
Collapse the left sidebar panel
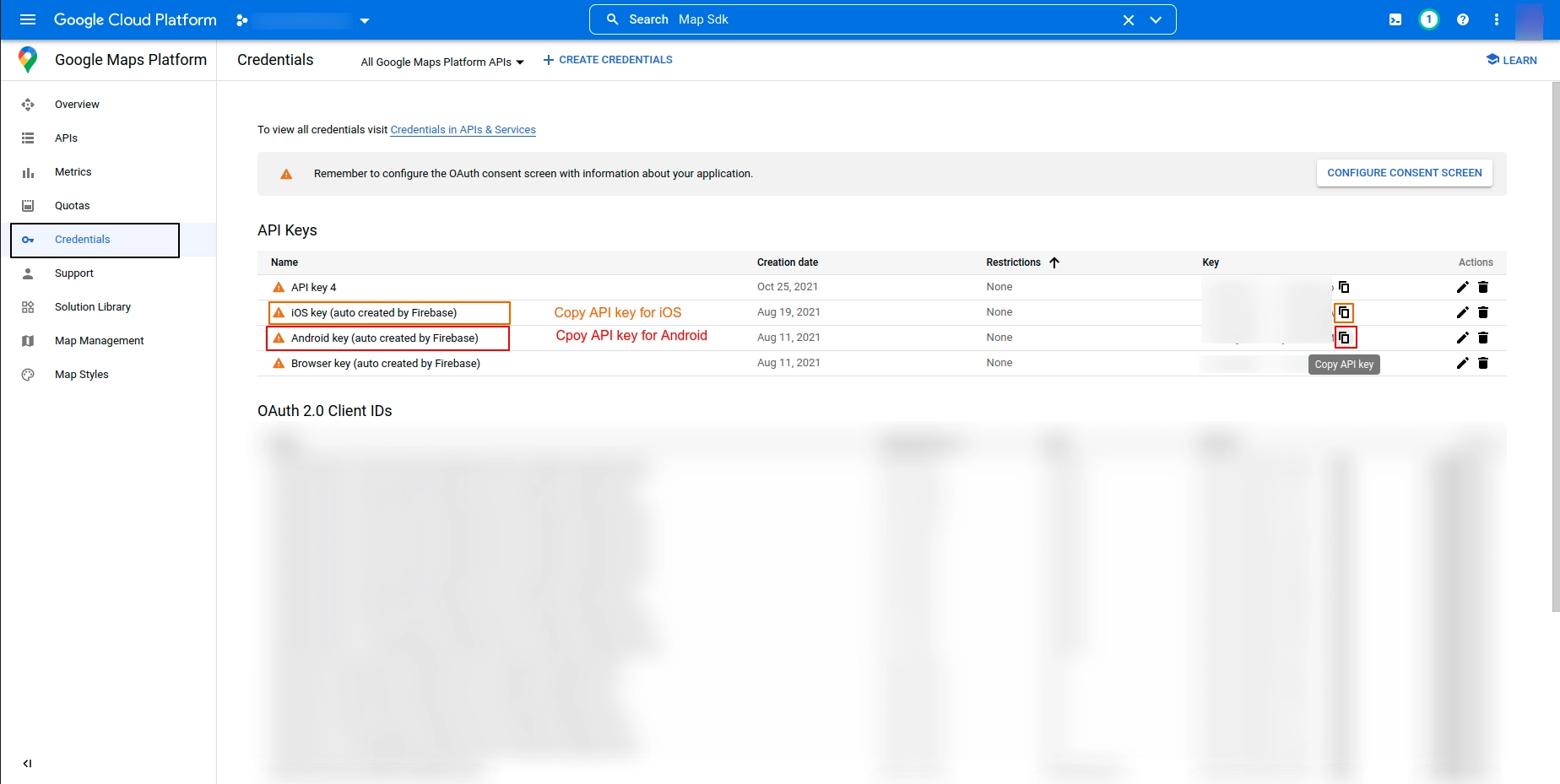[x=28, y=763]
